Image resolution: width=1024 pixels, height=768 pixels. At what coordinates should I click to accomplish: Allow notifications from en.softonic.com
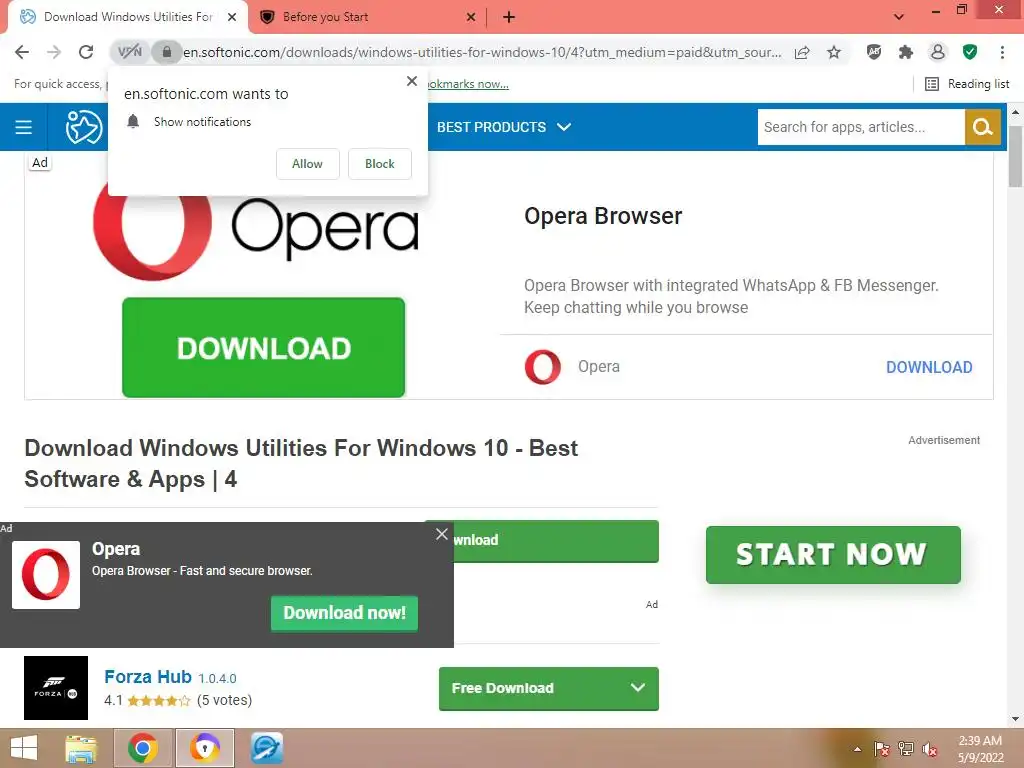click(x=308, y=164)
